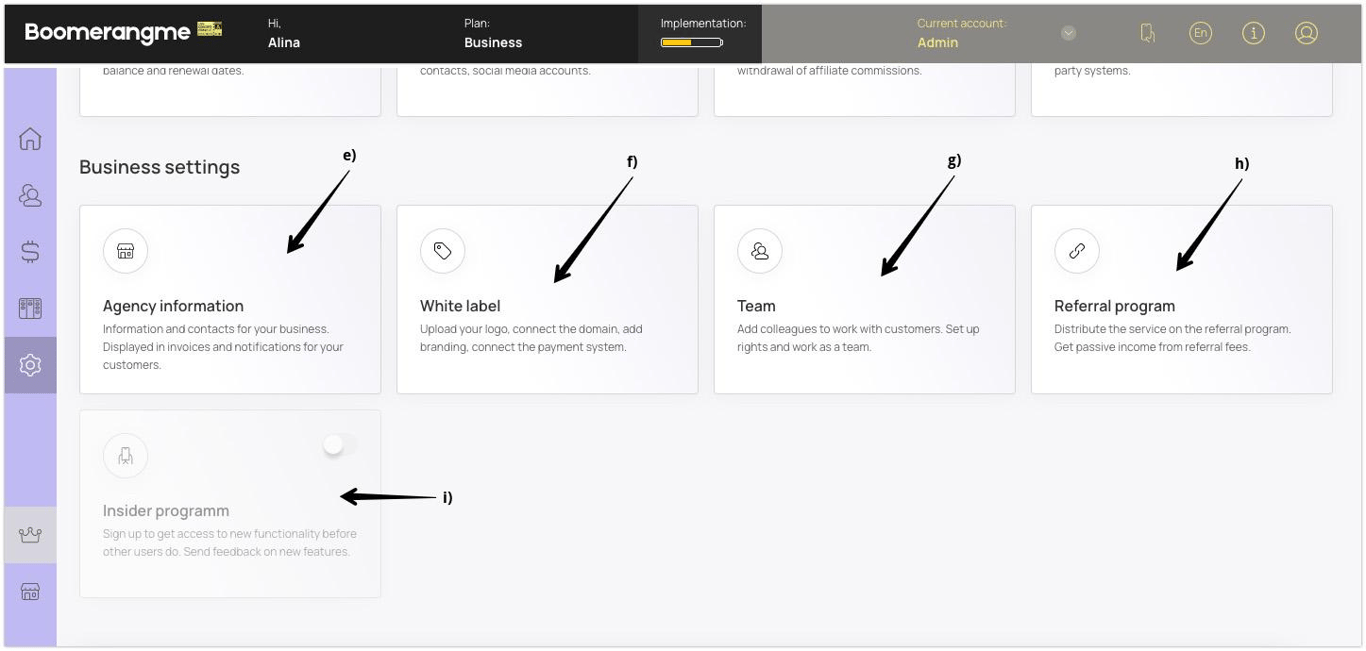Screen dimensions: 1366x651
Task: Open the White label settings card
Action: (x=547, y=300)
